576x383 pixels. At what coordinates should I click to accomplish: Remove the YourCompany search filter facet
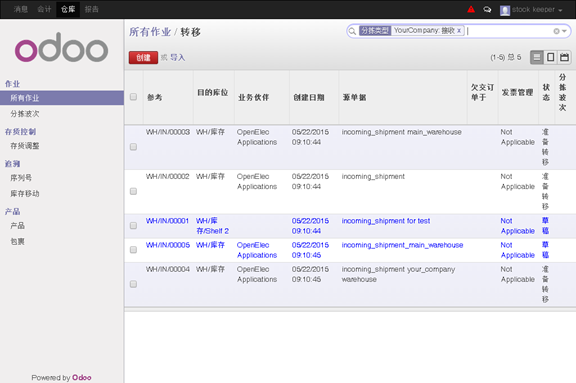coord(459,30)
